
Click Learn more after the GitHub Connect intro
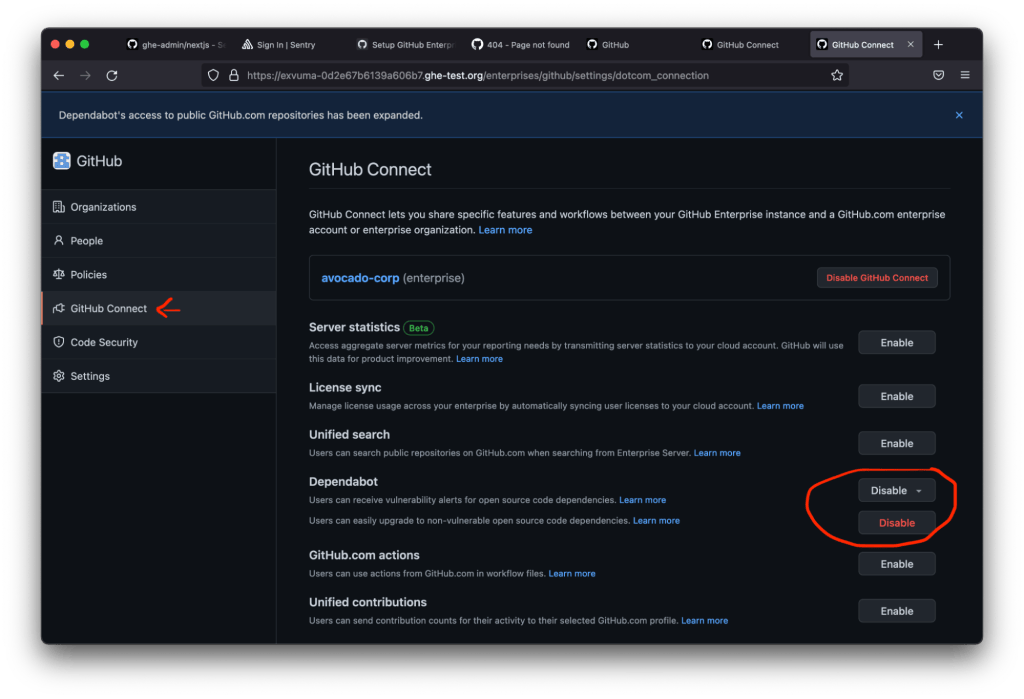click(505, 230)
